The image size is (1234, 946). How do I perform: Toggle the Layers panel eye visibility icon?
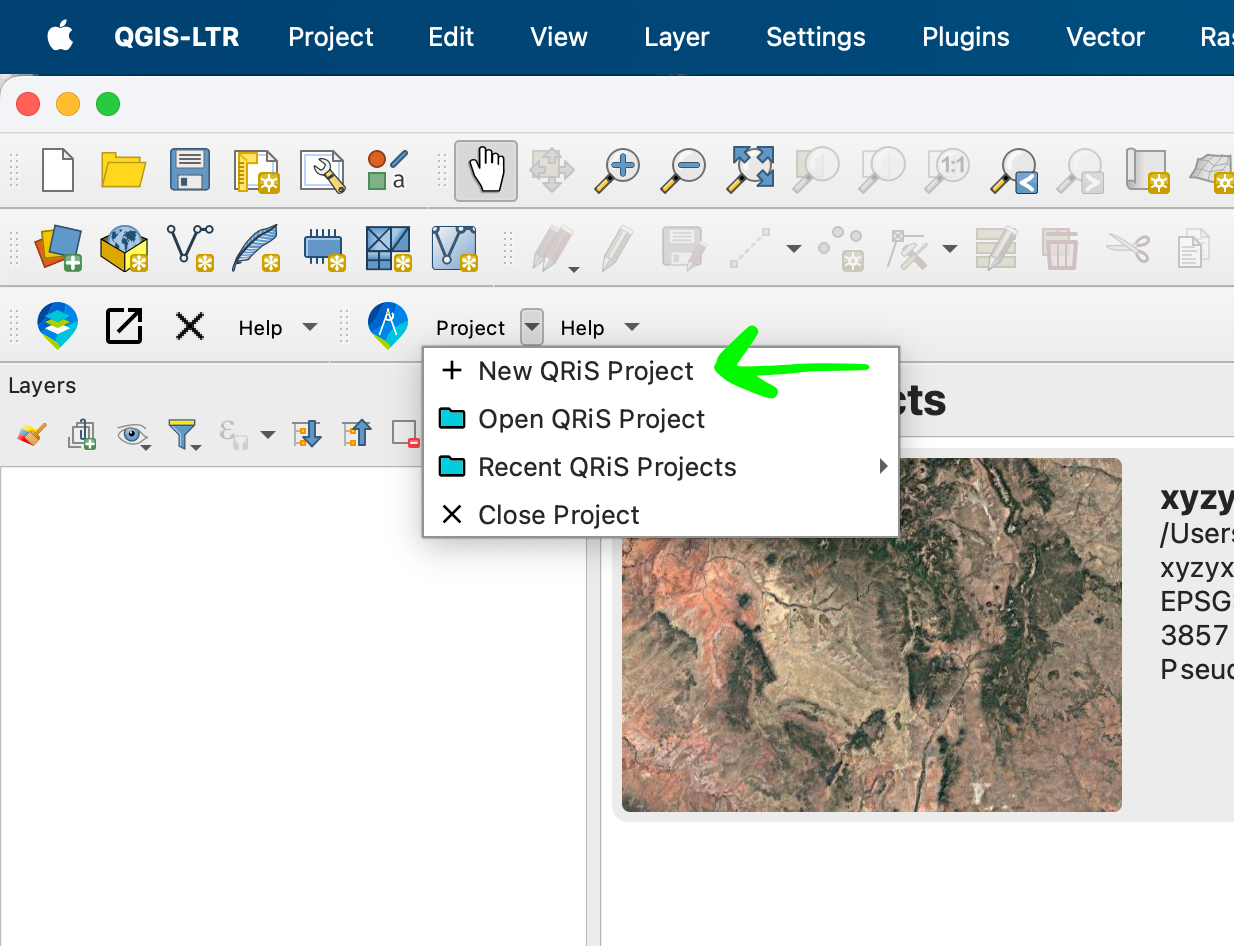[x=133, y=434]
